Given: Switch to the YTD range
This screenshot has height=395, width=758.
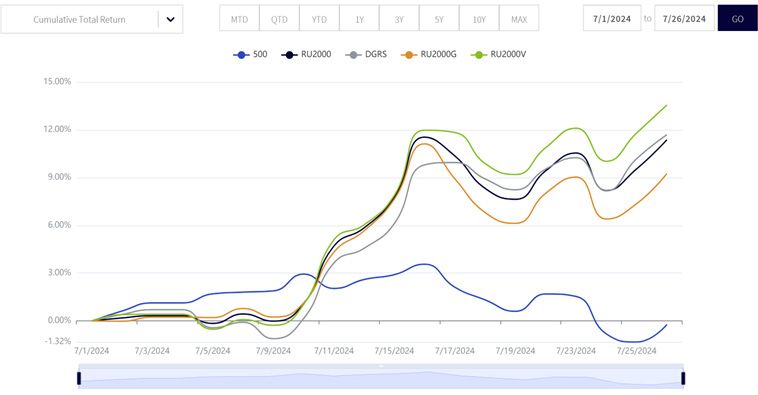Looking at the screenshot, I should [x=319, y=19].
